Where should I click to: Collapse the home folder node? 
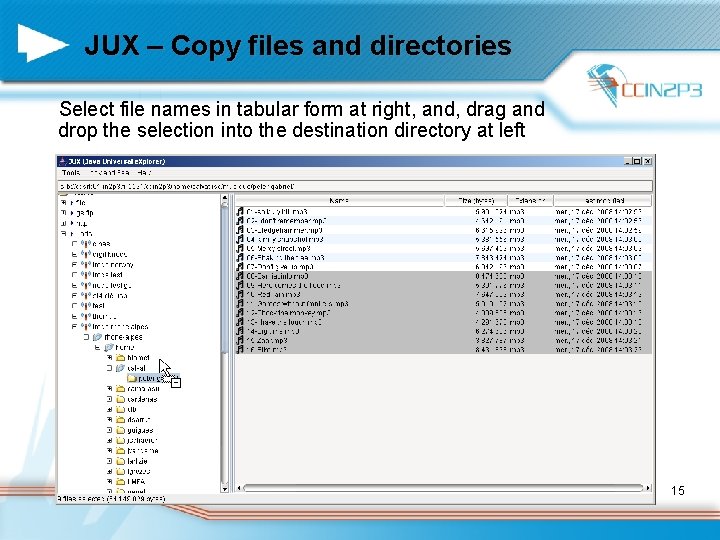tap(97, 348)
